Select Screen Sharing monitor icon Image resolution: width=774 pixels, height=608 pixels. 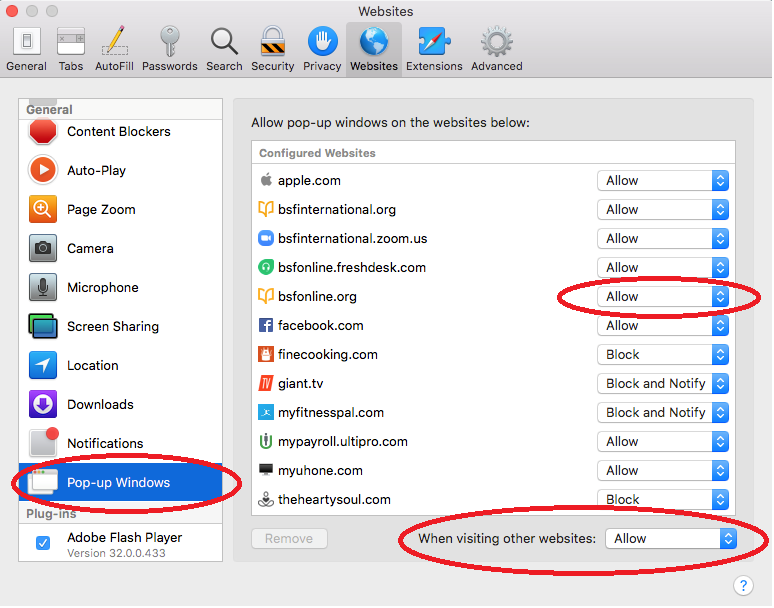(x=43, y=326)
